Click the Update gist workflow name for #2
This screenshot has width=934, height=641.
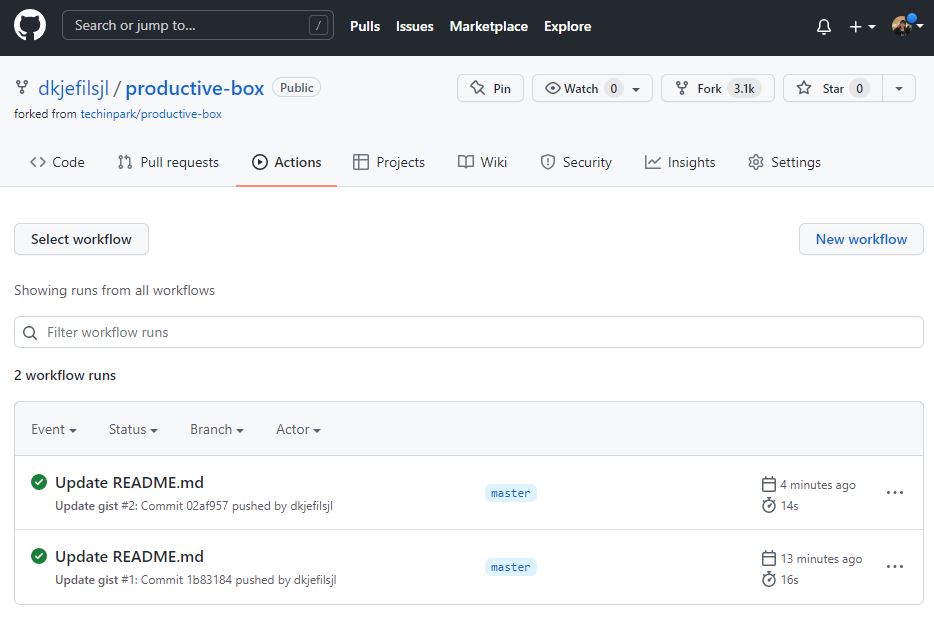(86, 506)
